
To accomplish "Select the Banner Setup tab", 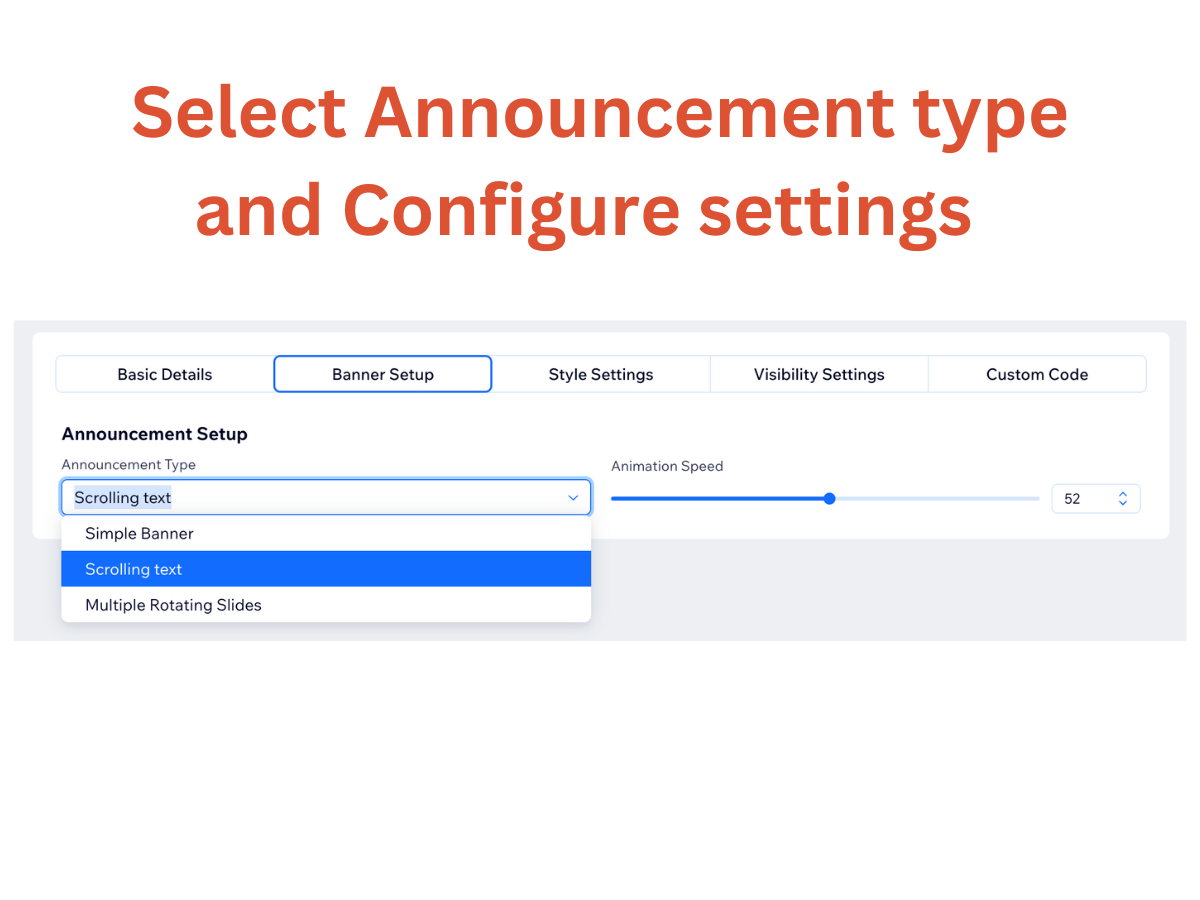I will pyautogui.click(x=383, y=374).
